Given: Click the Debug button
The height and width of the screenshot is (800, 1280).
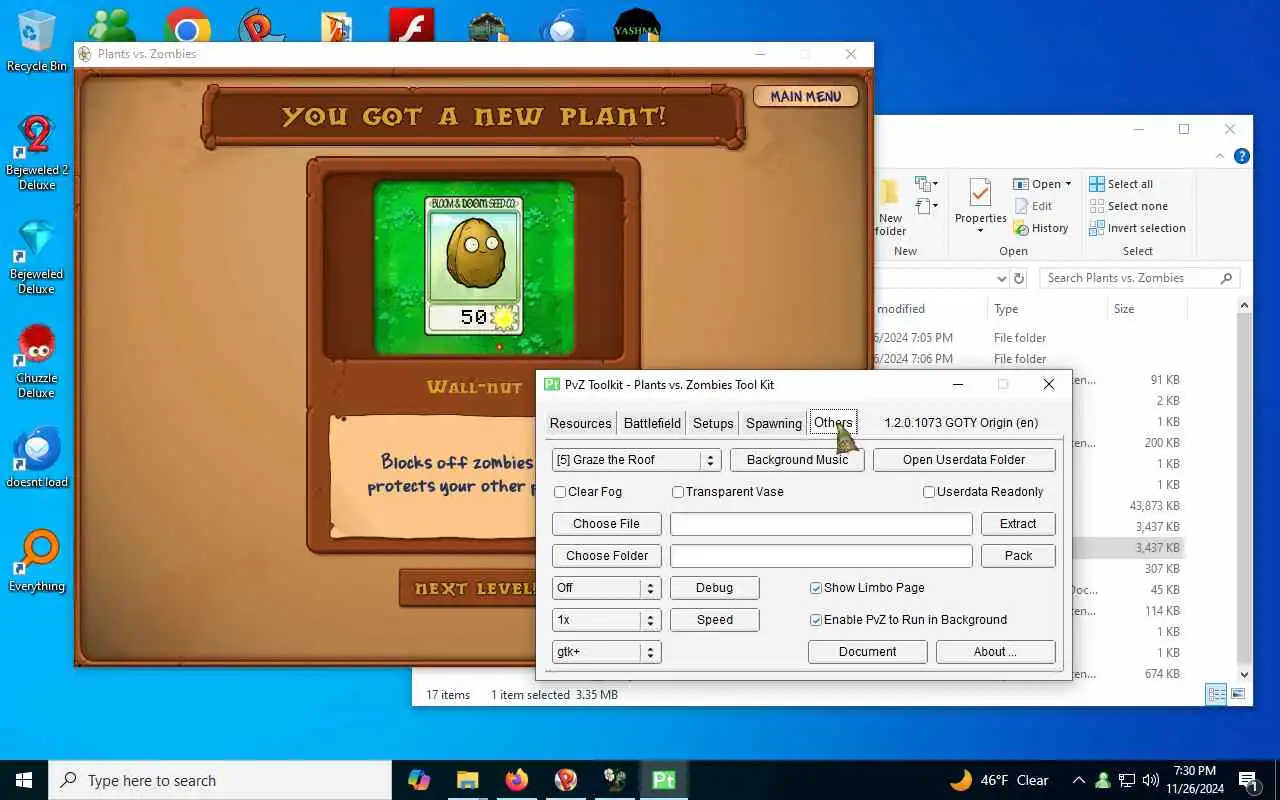Looking at the screenshot, I should click(x=714, y=588).
